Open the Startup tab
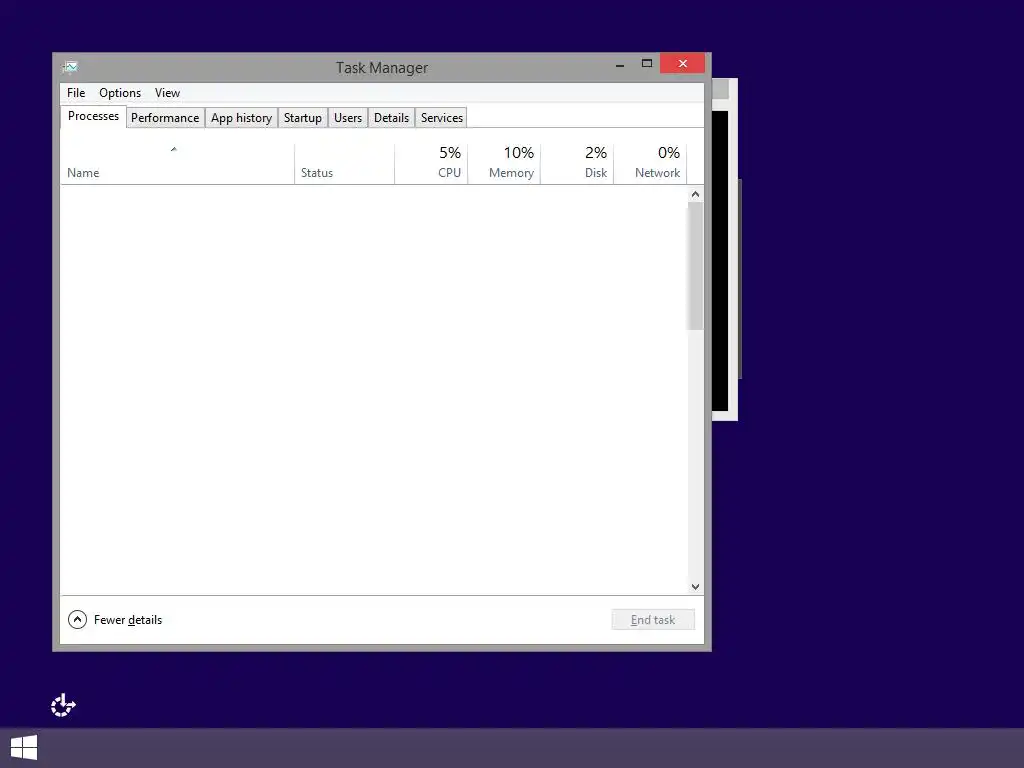1024x768 pixels. point(302,118)
